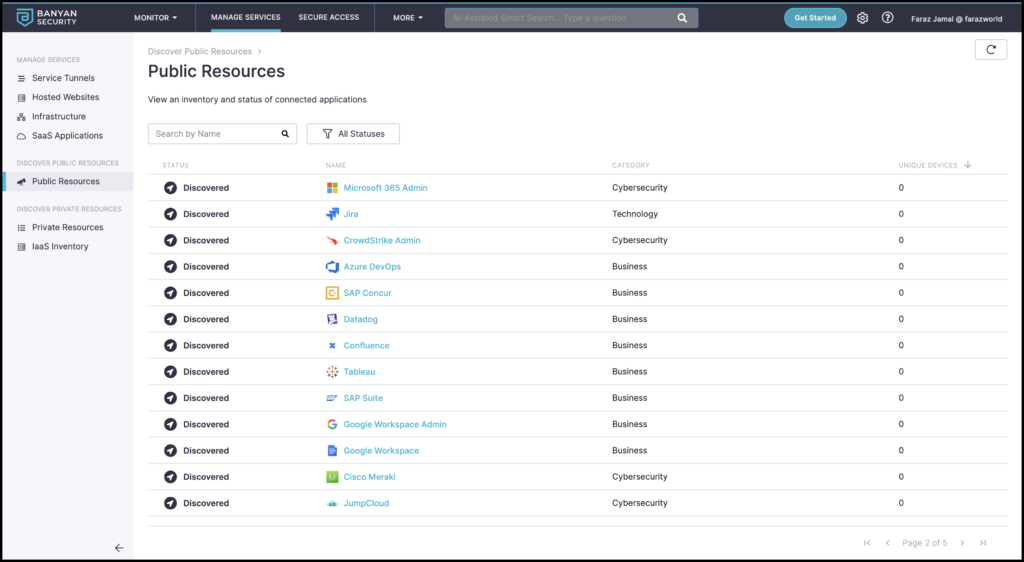The height and width of the screenshot is (562, 1024).
Task: Click the JumpCloud logo icon
Action: 332,503
